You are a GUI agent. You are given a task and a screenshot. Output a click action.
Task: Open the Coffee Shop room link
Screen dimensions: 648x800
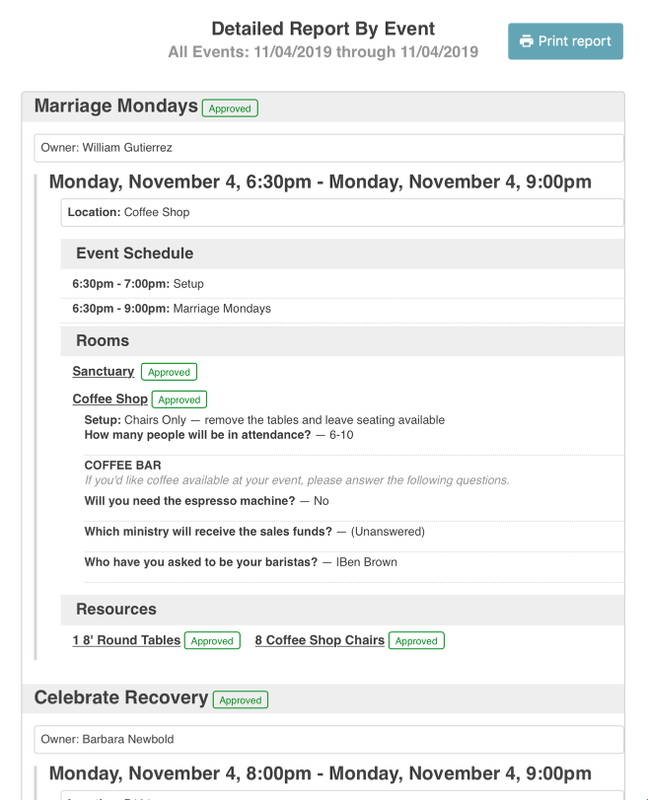coord(110,399)
